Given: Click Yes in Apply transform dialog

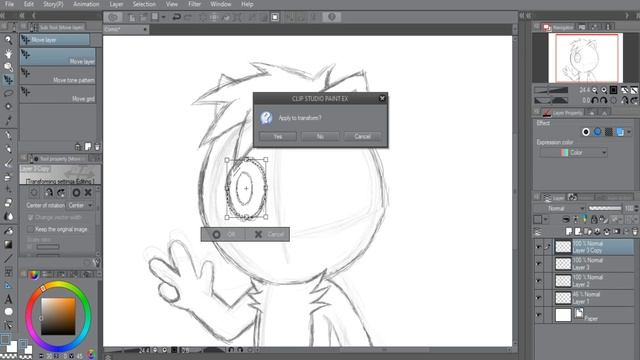Looking at the screenshot, I should [278, 136].
